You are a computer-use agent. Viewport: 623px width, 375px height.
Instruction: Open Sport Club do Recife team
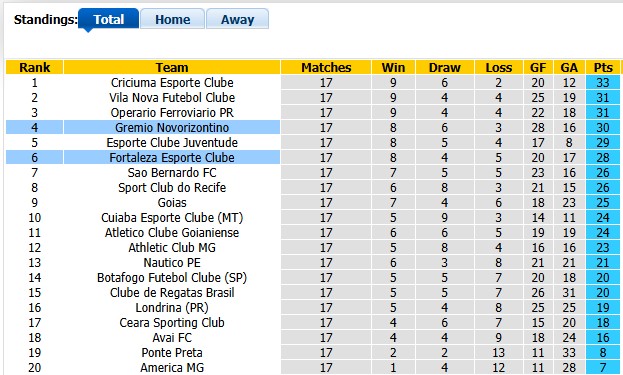172,188
